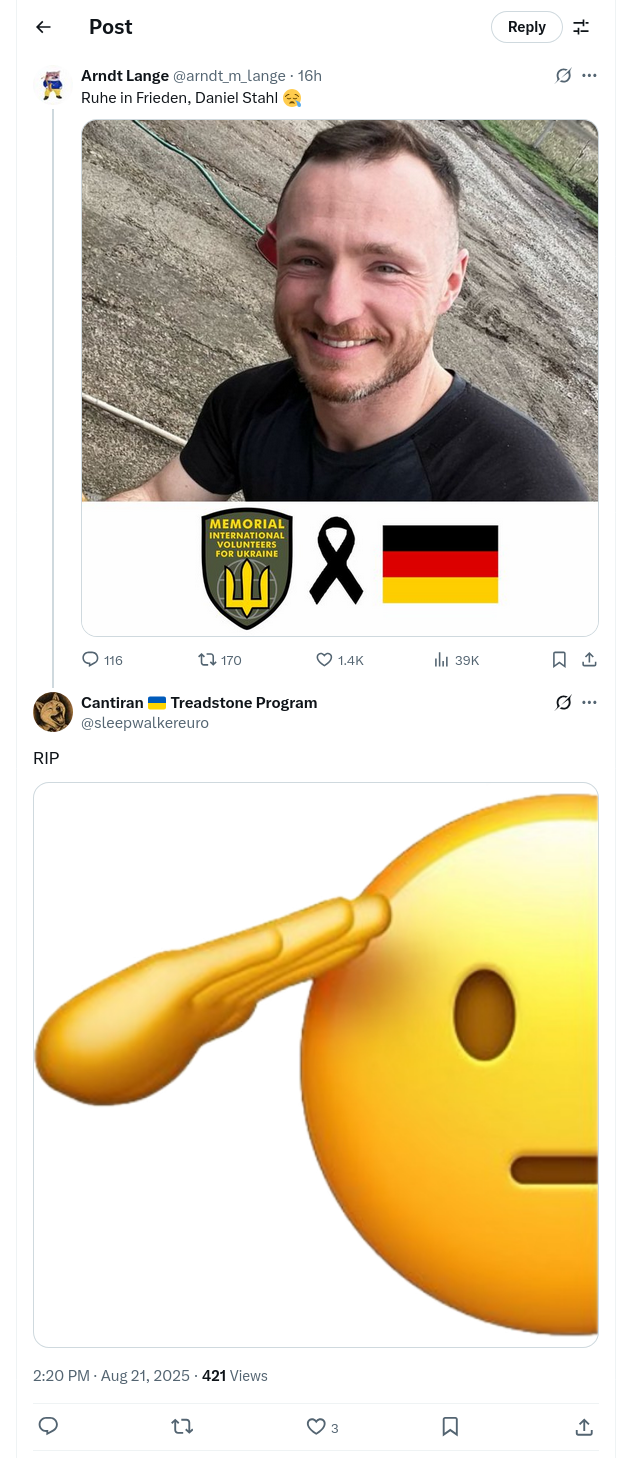This screenshot has width=624, height=1458.
Task: Repost Arndt Lange's post showing 170
Action: pyautogui.click(x=220, y=660)
